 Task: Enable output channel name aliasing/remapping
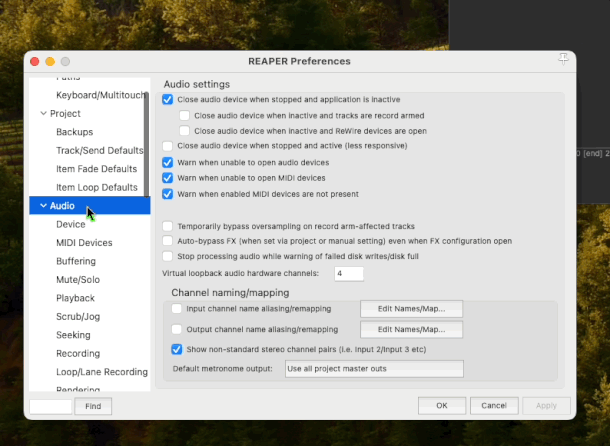177,329
